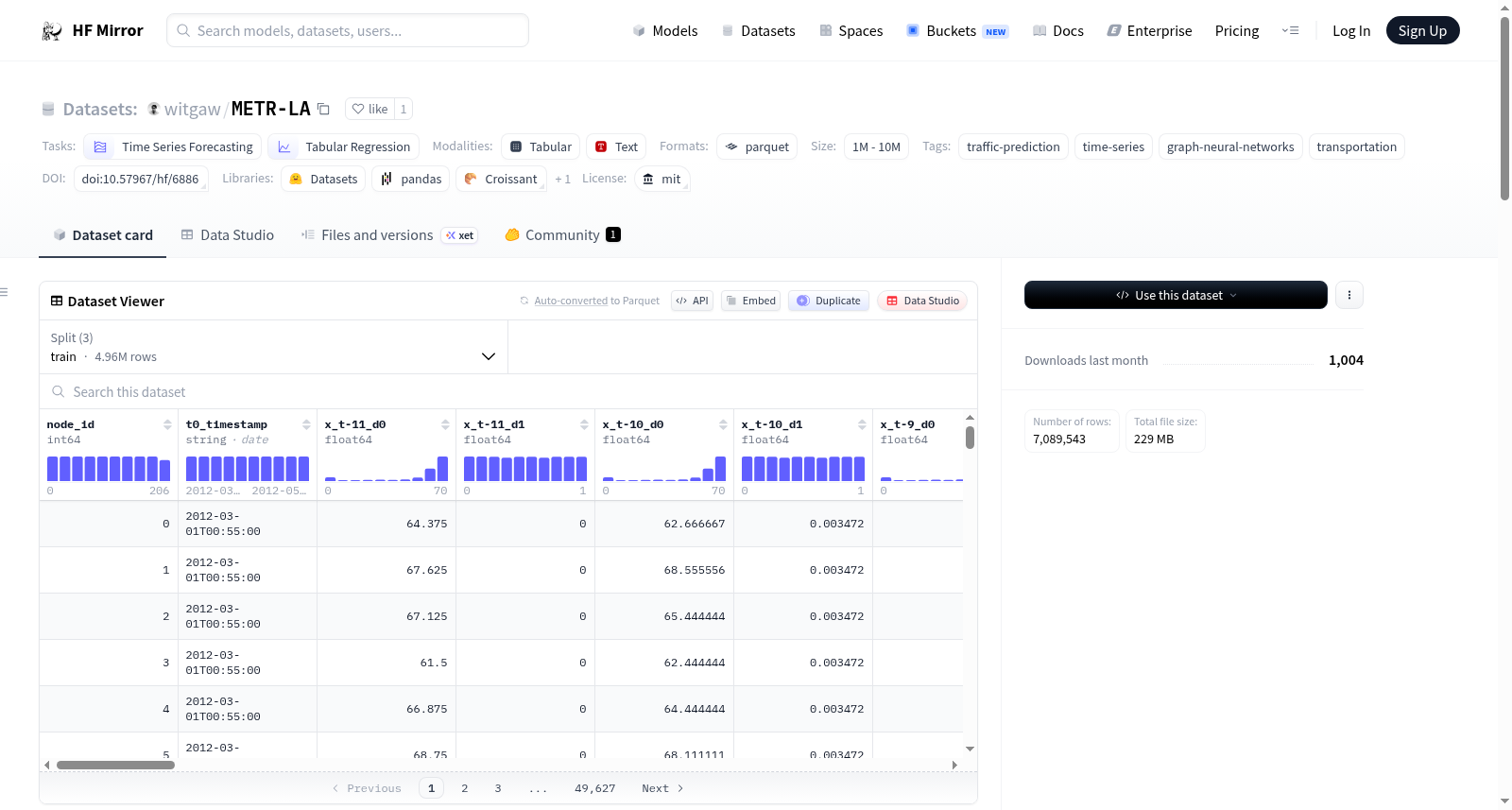Sort by node_id column sort arrows
This screenshot has width=1512, height=810.
pos(167,424)
